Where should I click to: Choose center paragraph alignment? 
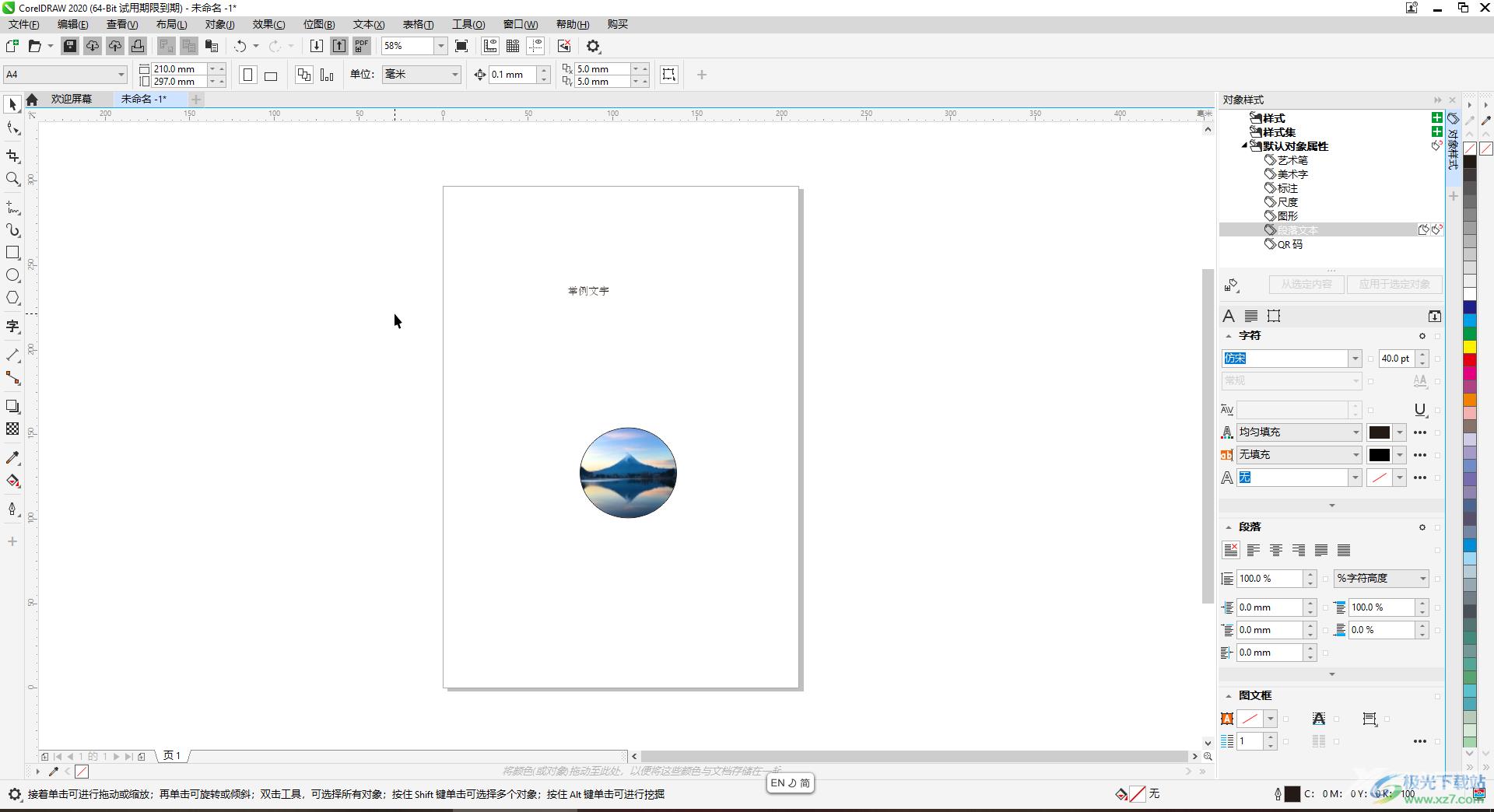click(1276, 551)
